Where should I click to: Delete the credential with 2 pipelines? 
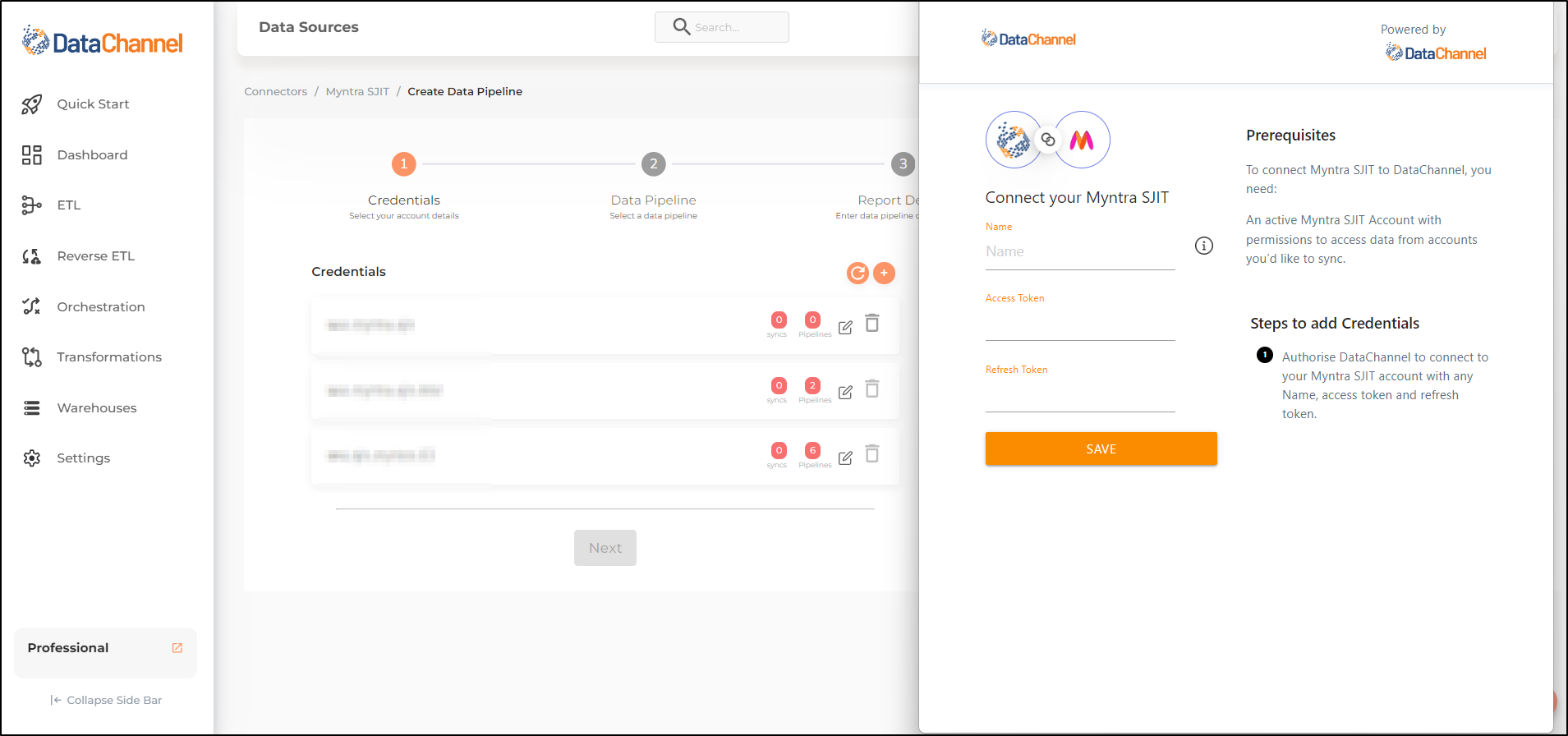coord(872,389)
